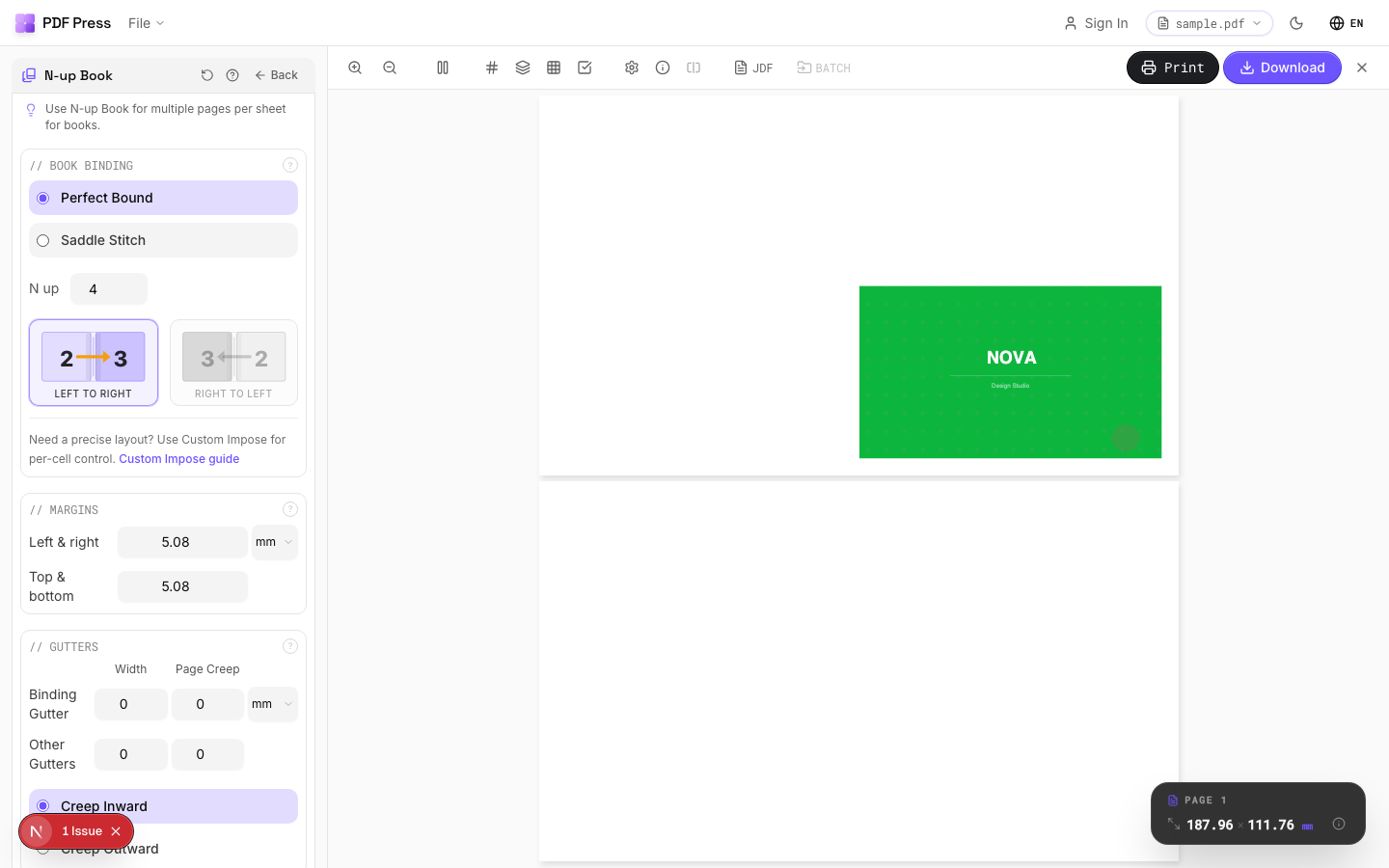The image size is (1389, 868).
Task: Go Back from N-up Book
Action: click(276, 75)
